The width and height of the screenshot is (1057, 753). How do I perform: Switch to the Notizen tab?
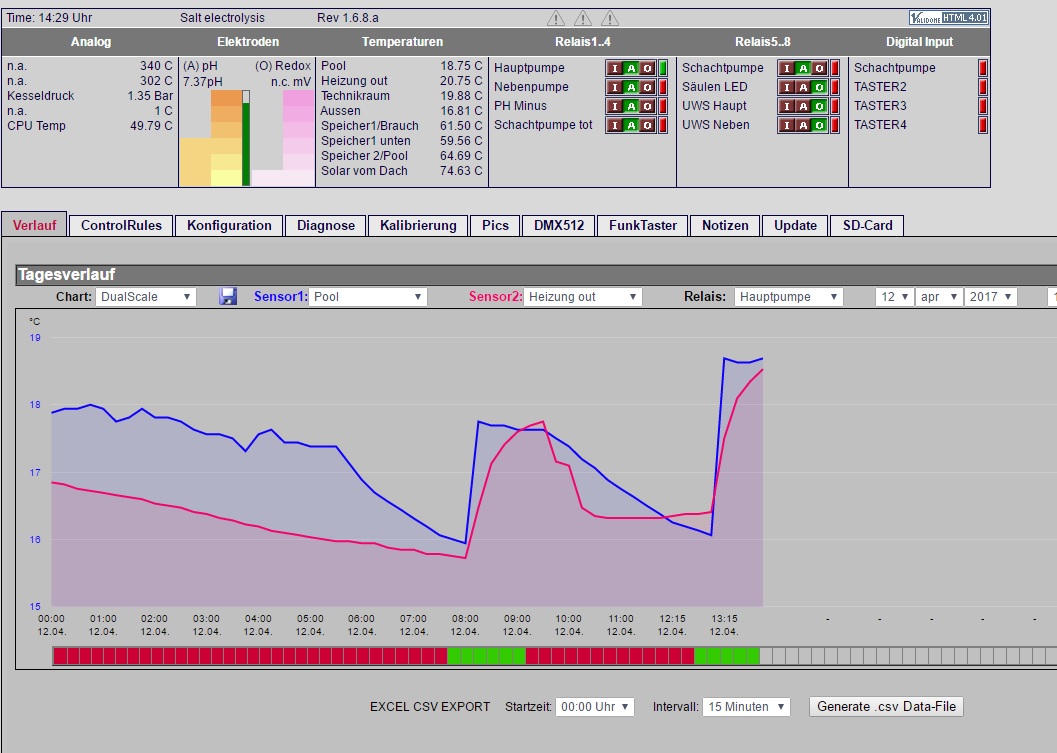pos(725,225)
